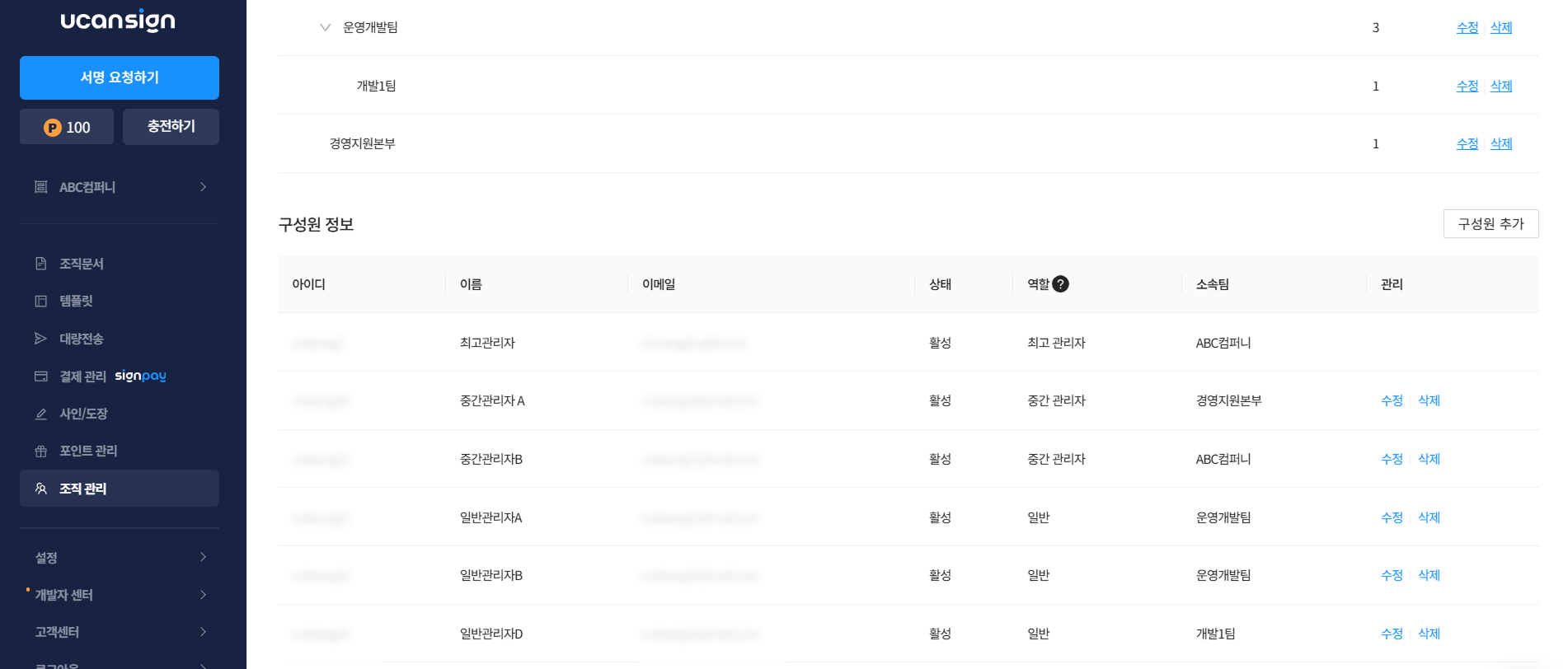Click 수정 for member 중간관리자B
Image resolution: width=1568 pixels, height=669 pixels.
pos(1392,459)
